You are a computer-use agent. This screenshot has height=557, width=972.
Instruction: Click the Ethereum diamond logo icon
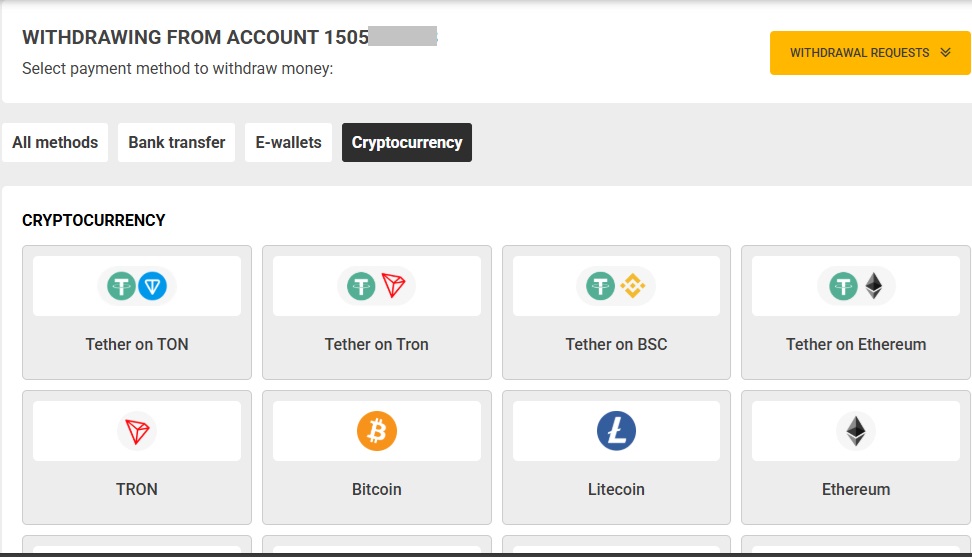click(x=856, y=431)
